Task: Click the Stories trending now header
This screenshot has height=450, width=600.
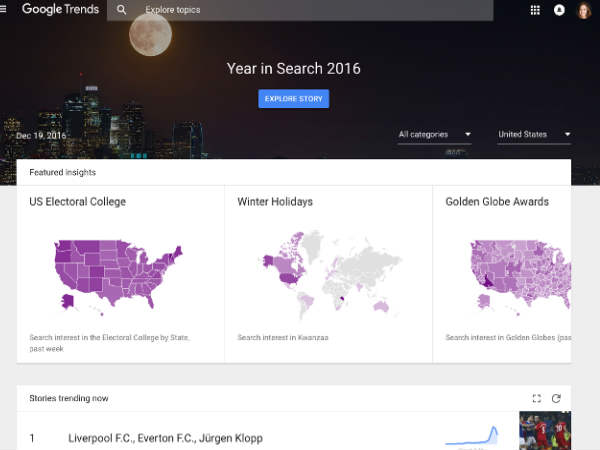Action: pyautogui.click(x=69, y=398)
